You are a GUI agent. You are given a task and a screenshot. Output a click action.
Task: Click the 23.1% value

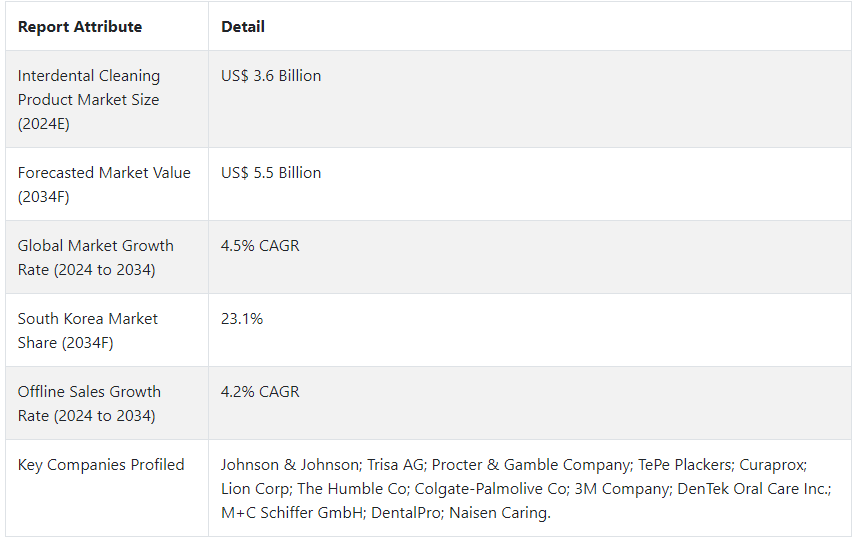pyautogui.click(x=242, y=319)
